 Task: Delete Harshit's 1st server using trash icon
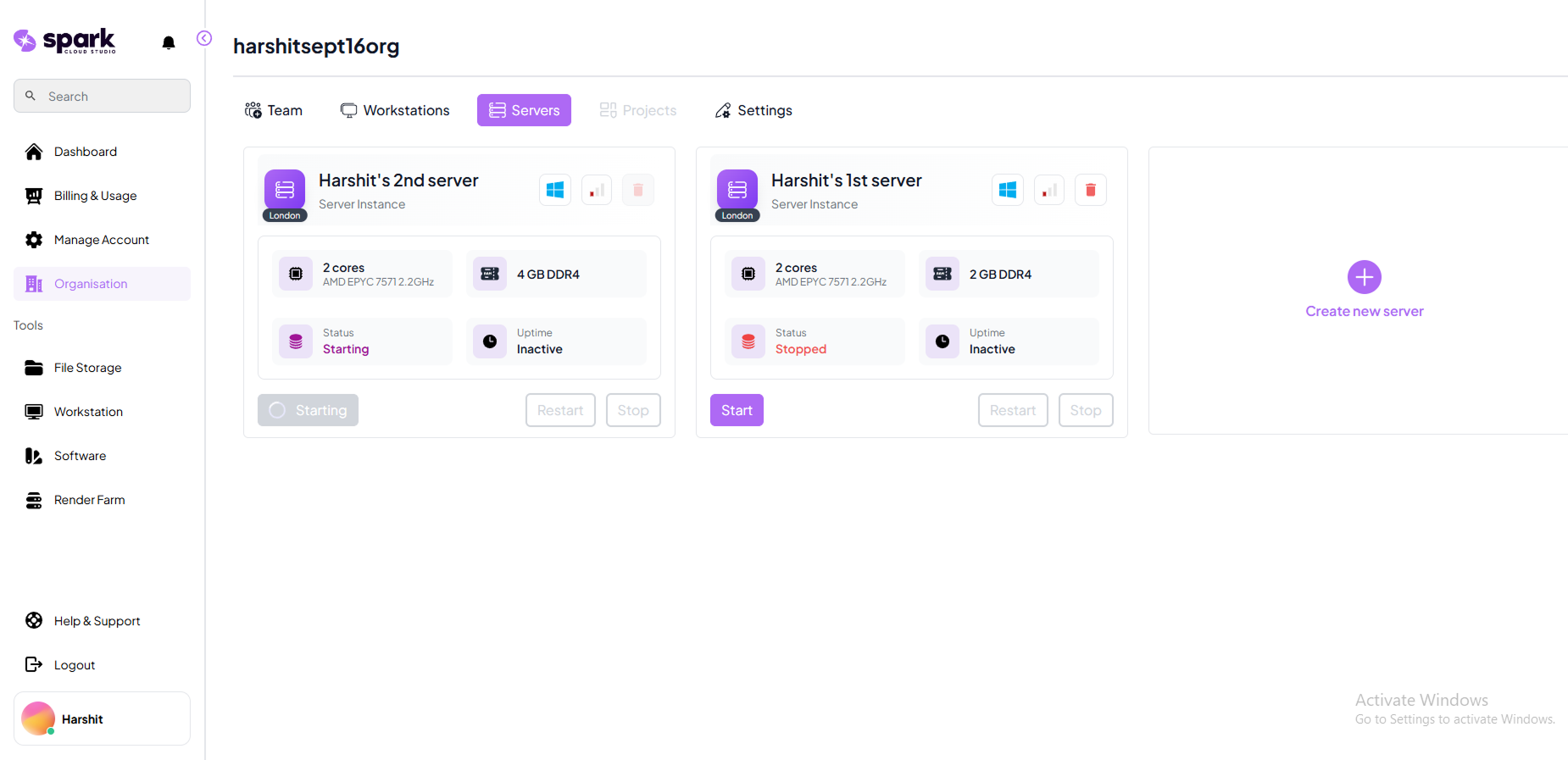(1090, 190)
